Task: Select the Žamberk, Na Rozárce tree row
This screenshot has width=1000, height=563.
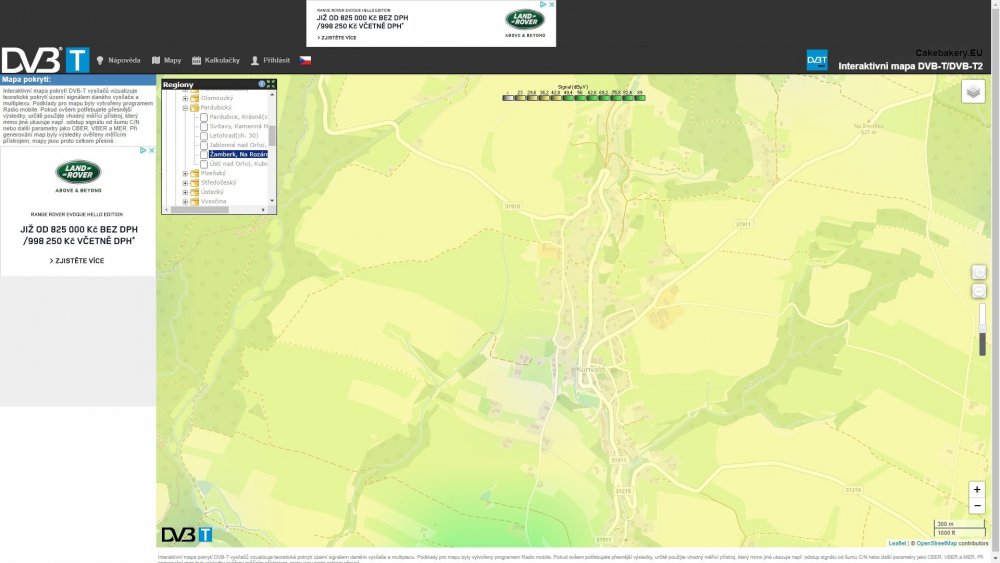Action: coord(239,154)
